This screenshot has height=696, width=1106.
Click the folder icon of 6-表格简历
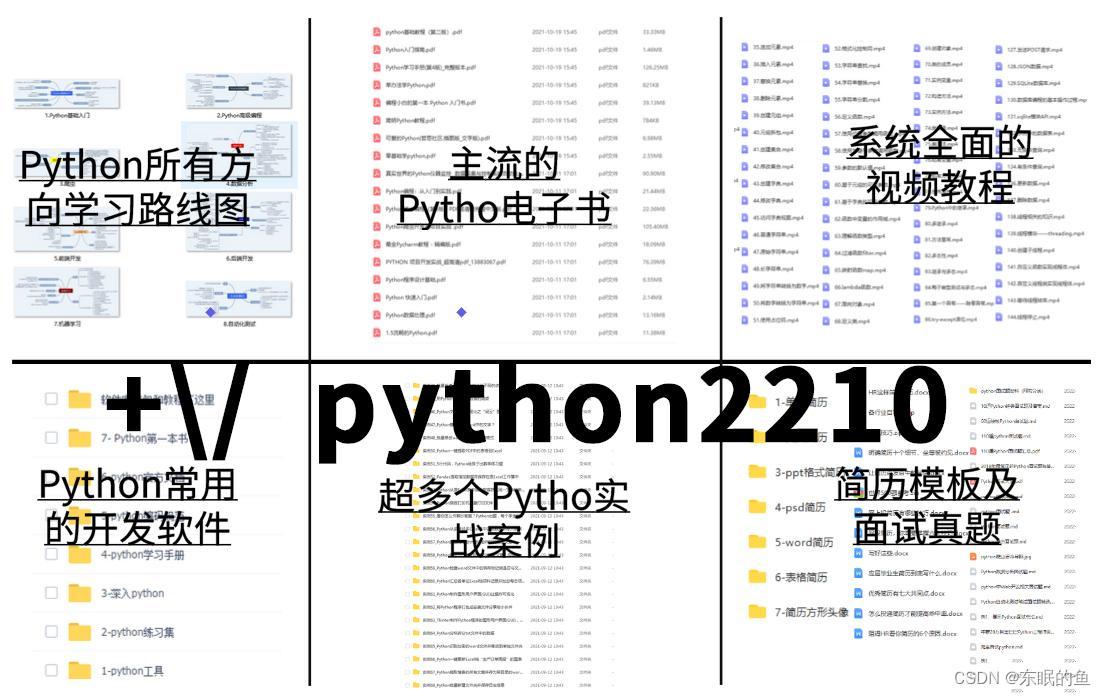[758, 576]
